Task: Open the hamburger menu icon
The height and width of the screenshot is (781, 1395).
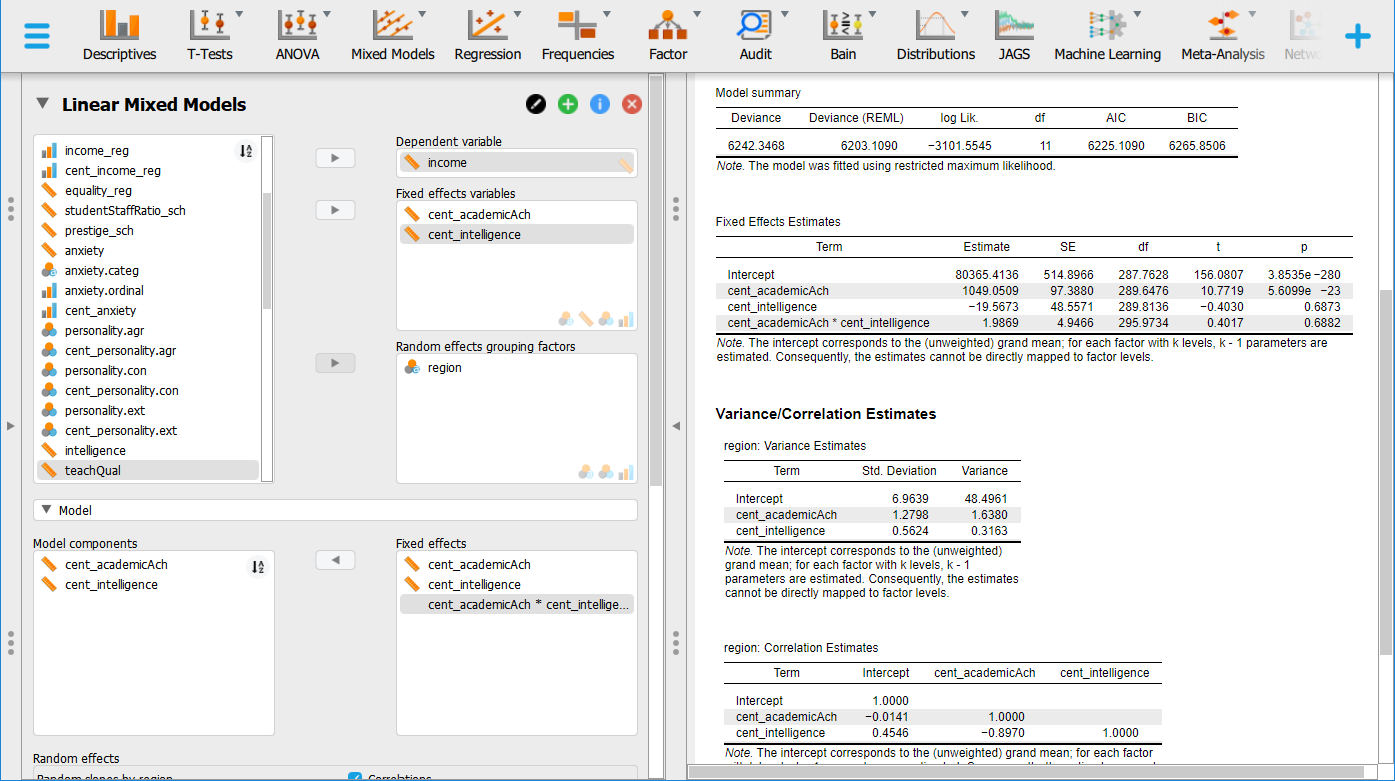Action: (37, 34)
